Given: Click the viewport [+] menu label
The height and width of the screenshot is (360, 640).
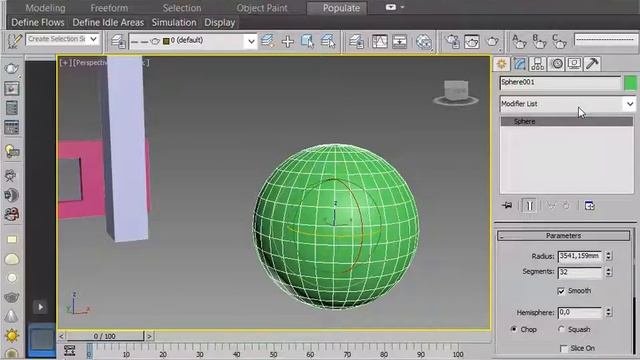Looking at the screenshot, I should (65, 63).
